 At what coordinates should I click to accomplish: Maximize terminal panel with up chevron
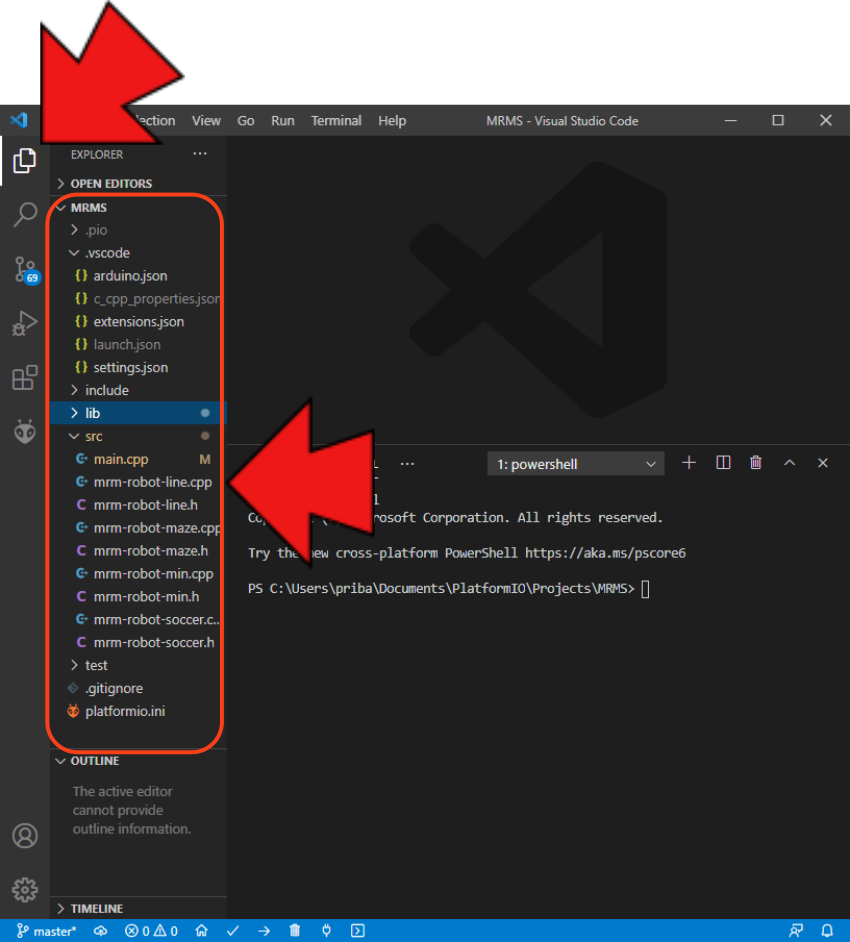(789, 463)
